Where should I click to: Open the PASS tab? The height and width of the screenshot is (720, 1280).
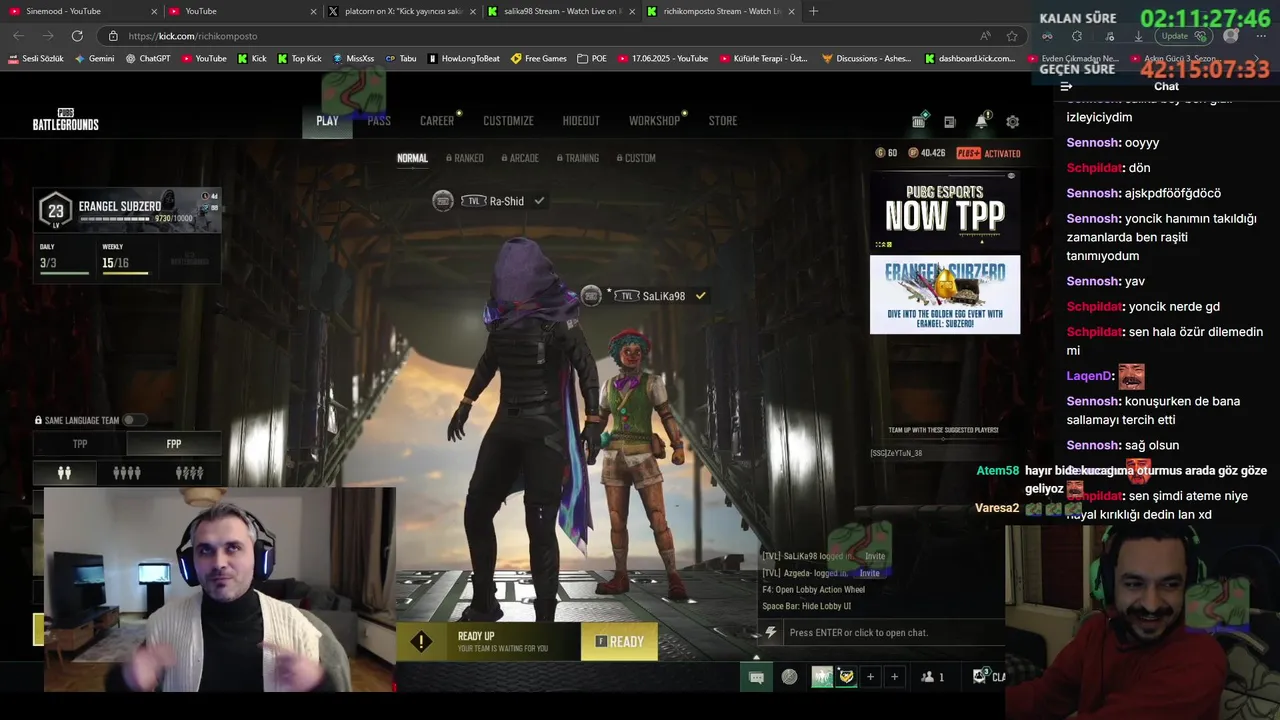[379, 121]
